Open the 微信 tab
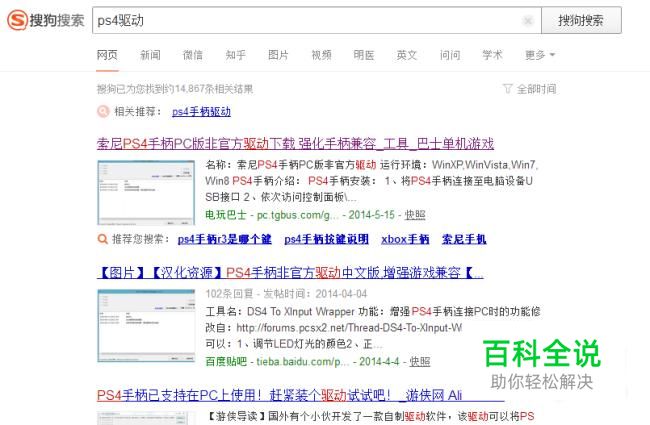Screen dimensions: 650x425 (x=193, y=55)
